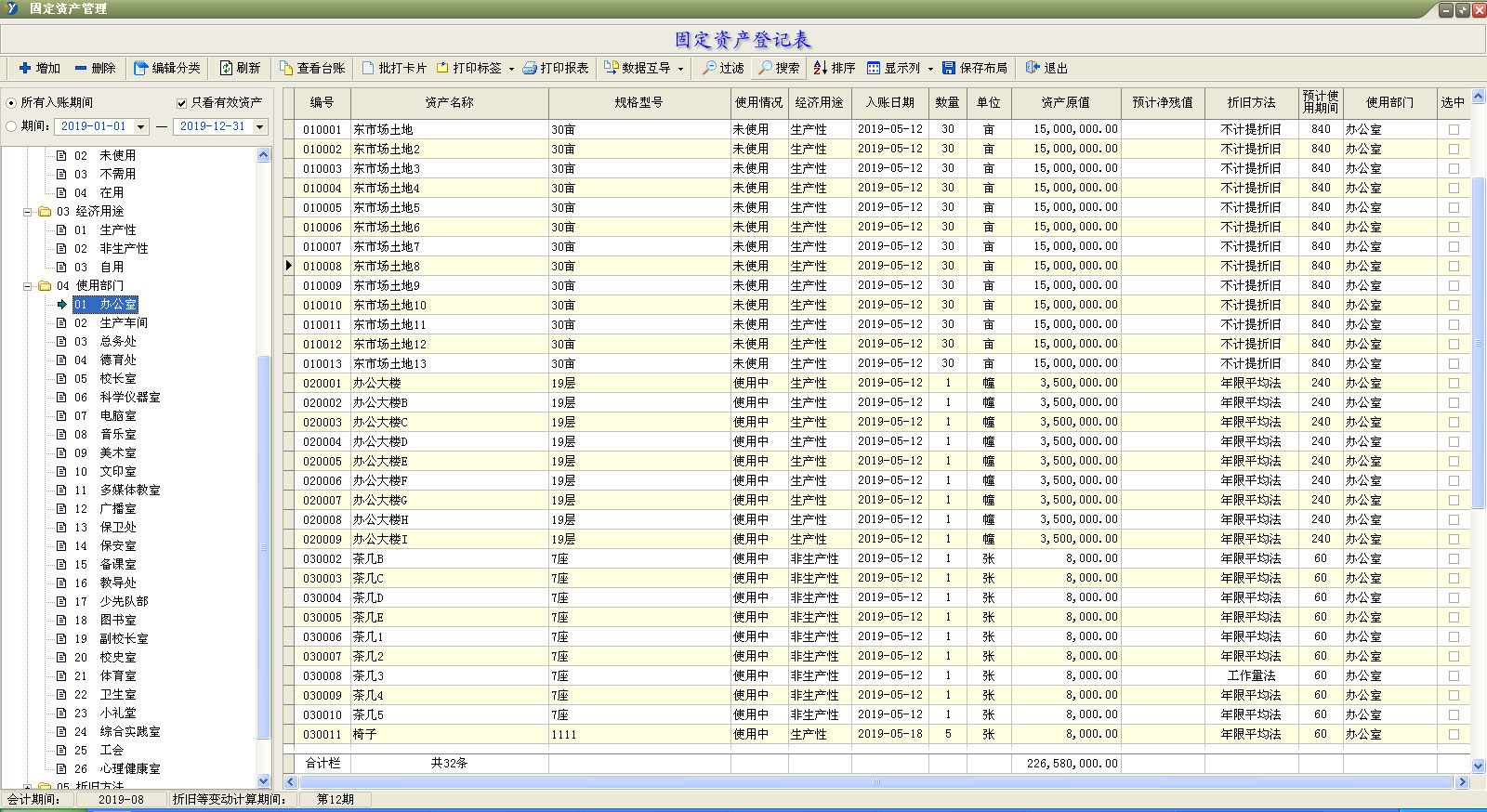Click 打印报表 print report icon
1487x812 pixels.
click(530, 68)
